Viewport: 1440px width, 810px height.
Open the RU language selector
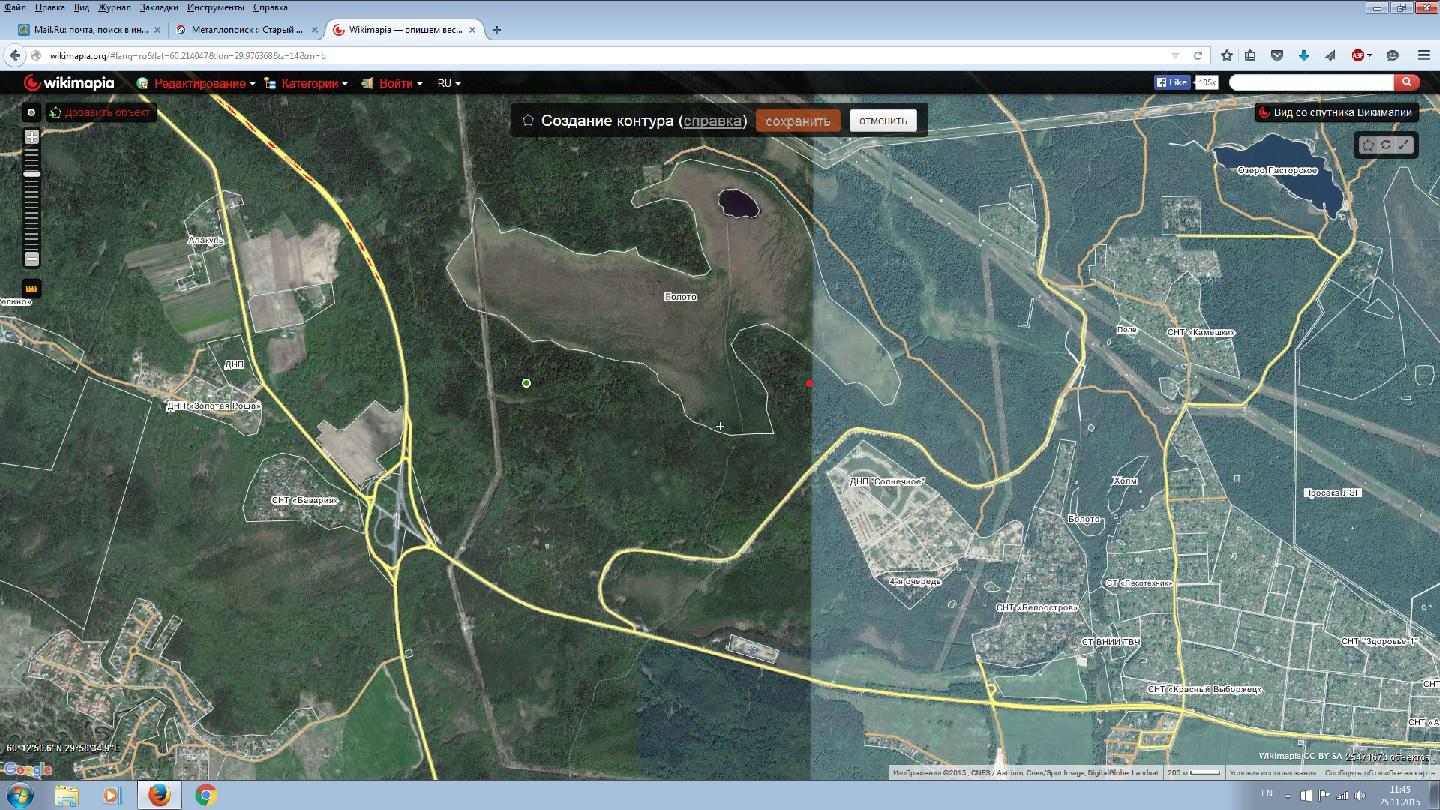tap(449, 83)
